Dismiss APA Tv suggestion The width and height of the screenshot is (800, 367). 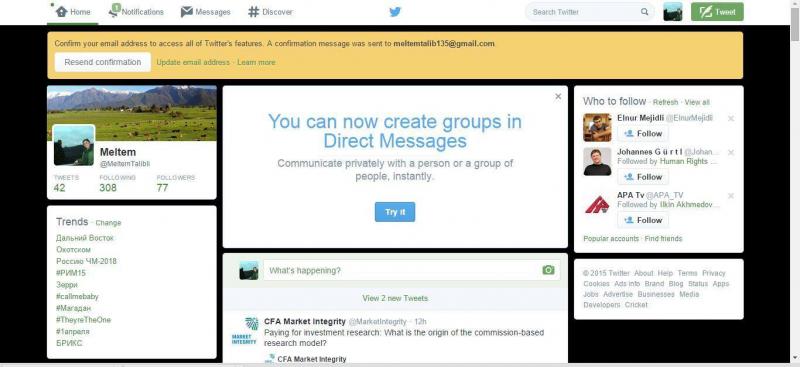coord(731,195)
